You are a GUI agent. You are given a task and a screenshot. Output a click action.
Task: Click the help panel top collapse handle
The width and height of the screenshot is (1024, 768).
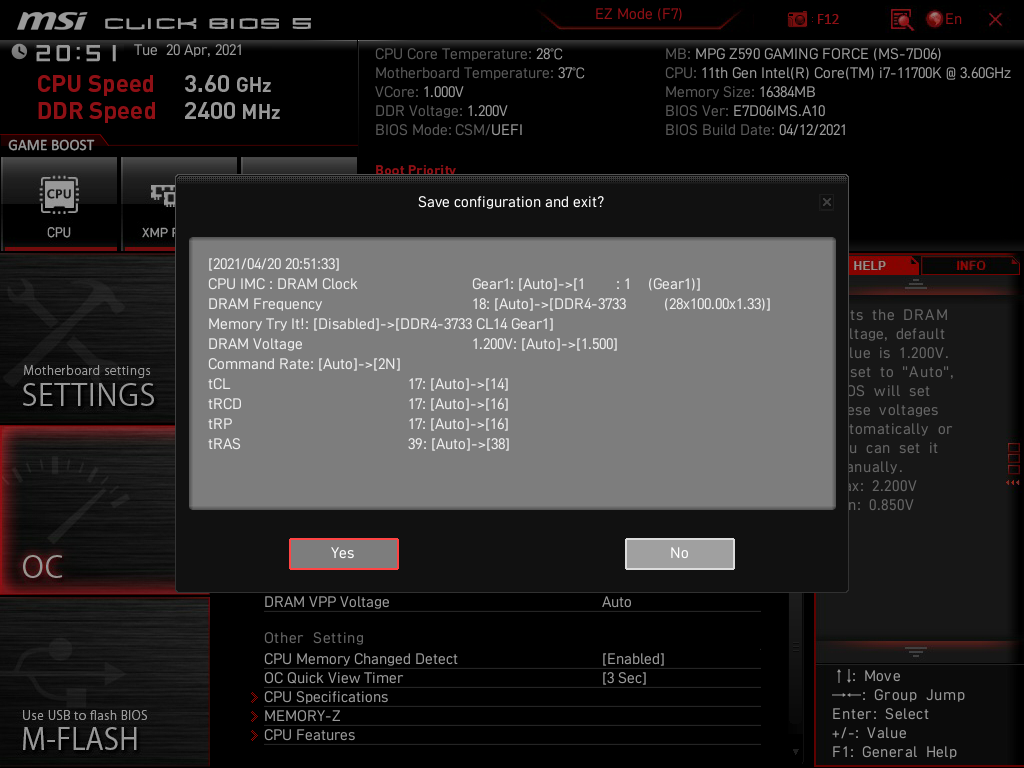coord(916,283)
